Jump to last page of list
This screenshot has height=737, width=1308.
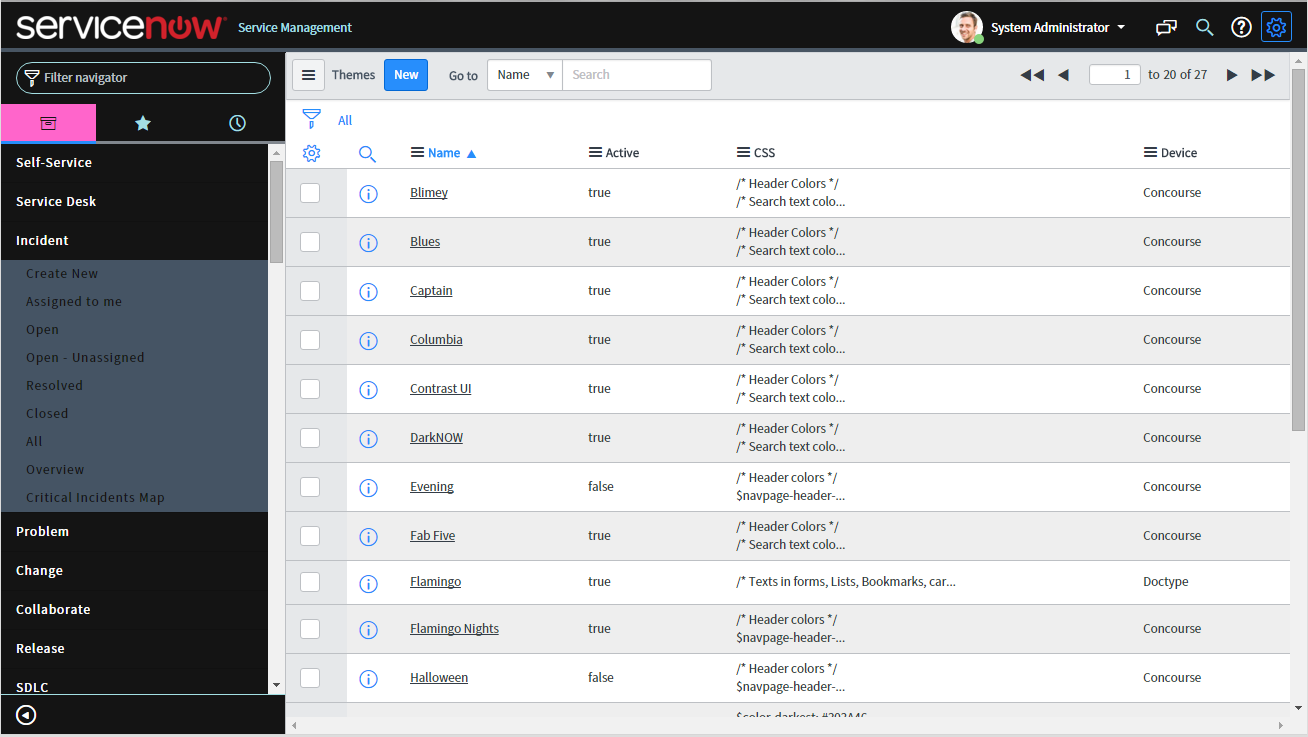tap(1264, 75)
